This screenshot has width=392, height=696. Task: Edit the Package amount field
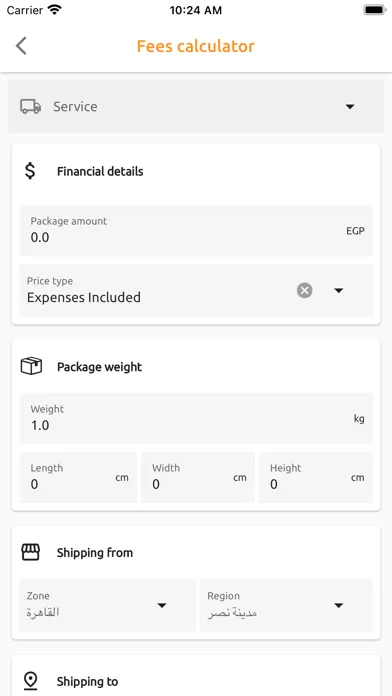coord(196,230)
